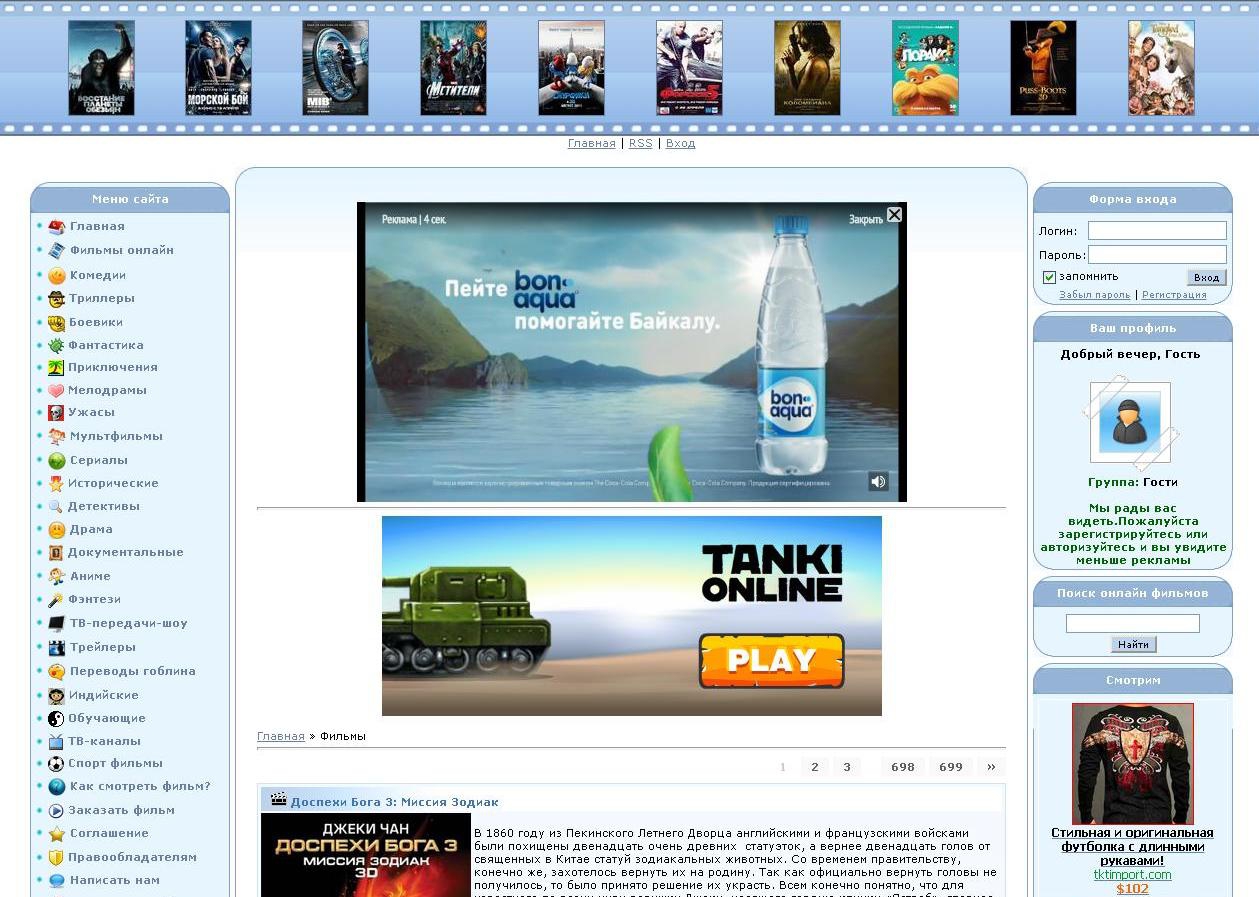Click the soccer ball icon beside Спорт фильмы
This screenshot has height=897, width=1259.
pos(56,764)
